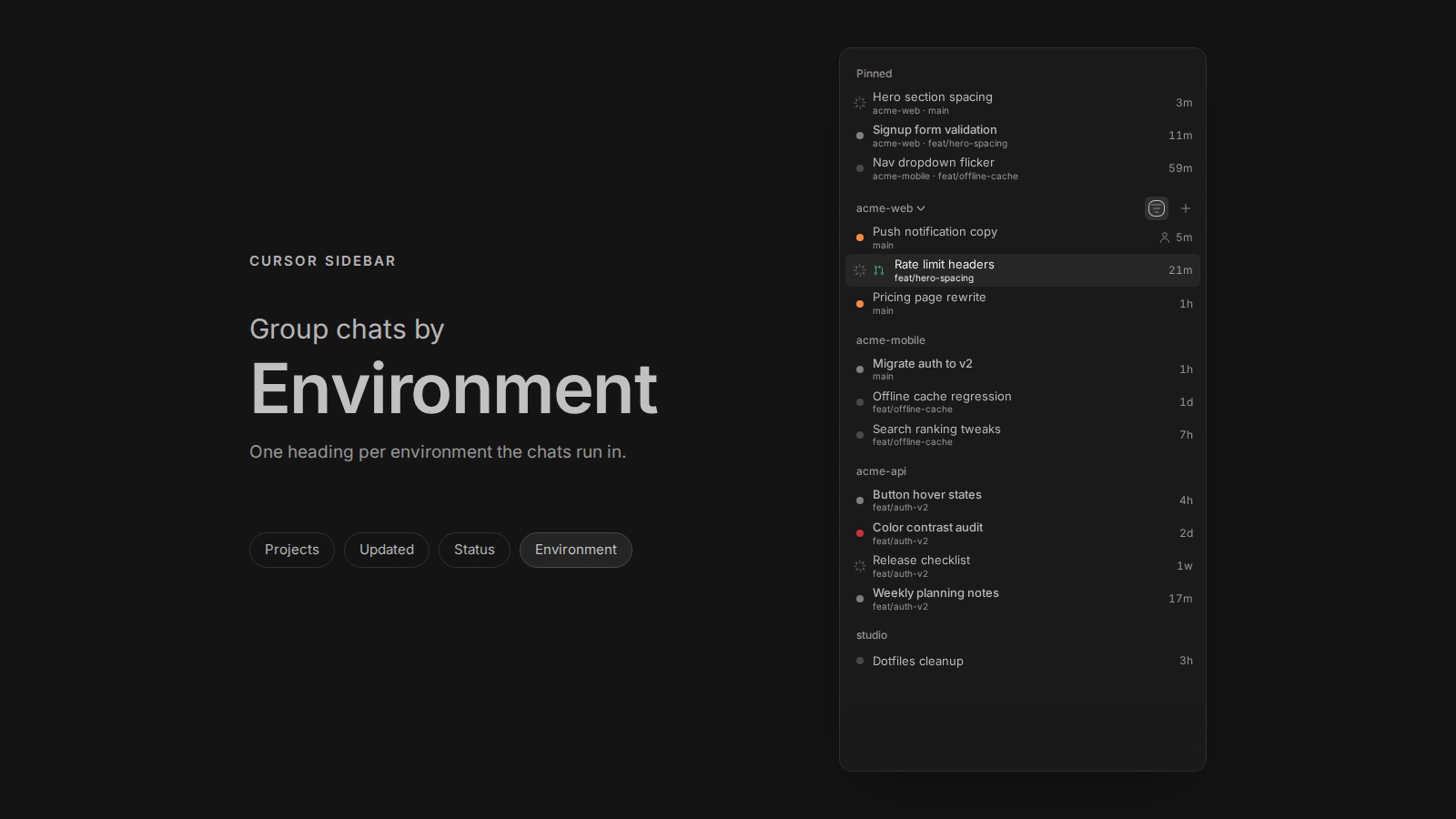
Task: Switch grouping to Updated
Action: point(387,550)
